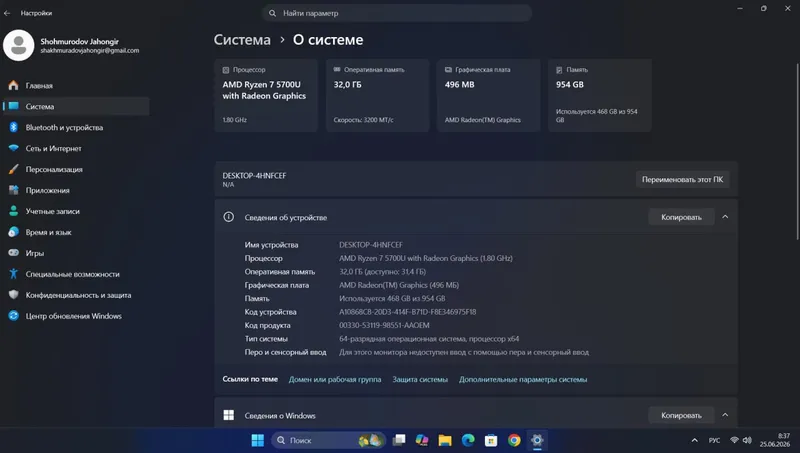
Task: Open Защита системы link
Action: tap(420, 379)
